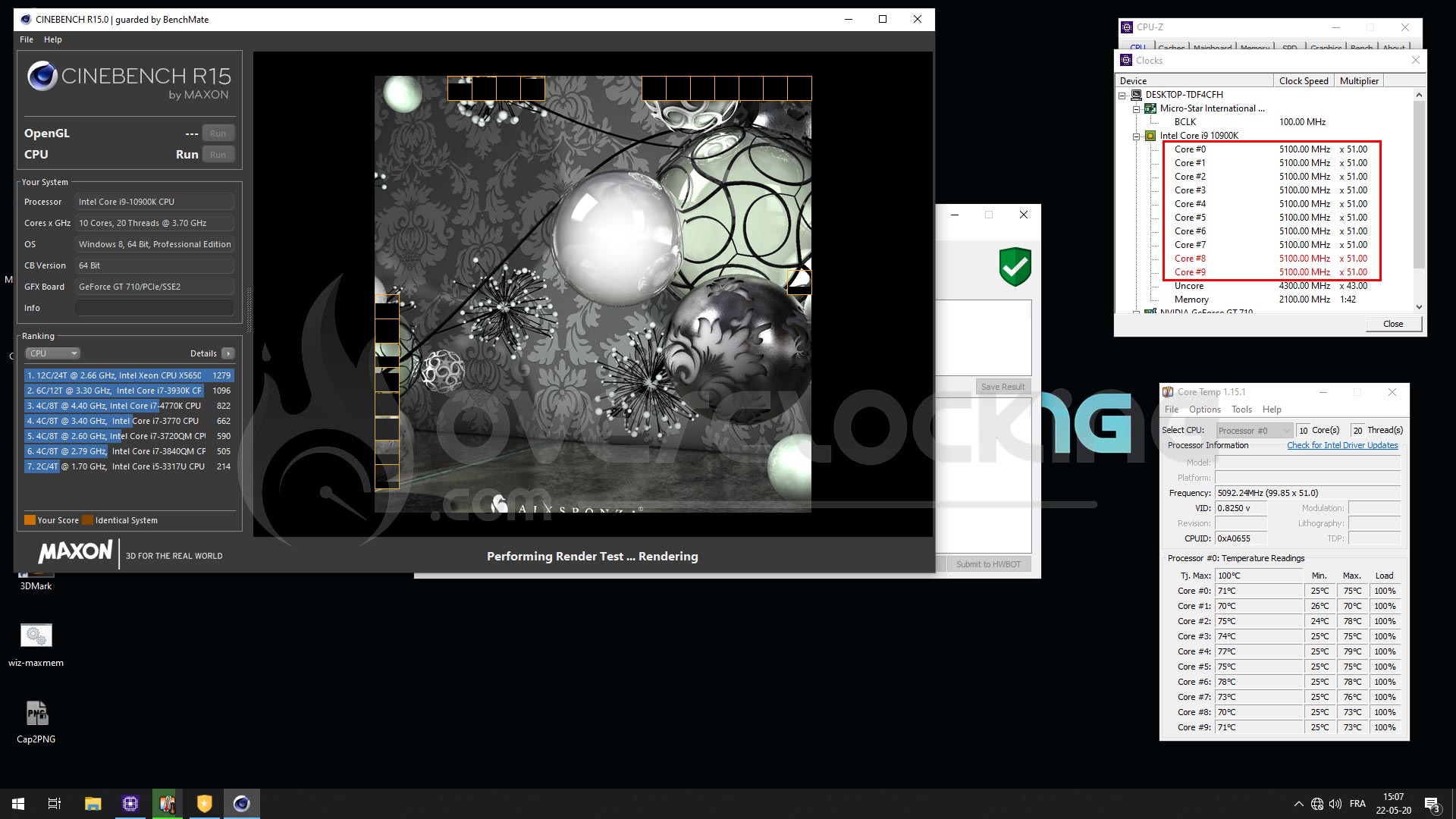Open File Explorer from the taskbar

93,804
